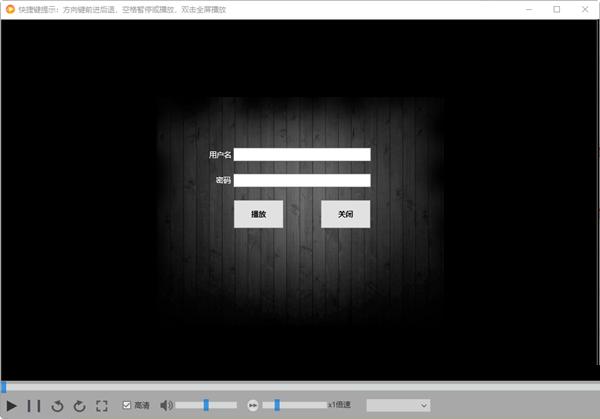Toggle fullscreen with the corner-brackets icon
The image size is (600, 419).
[102, 406]
